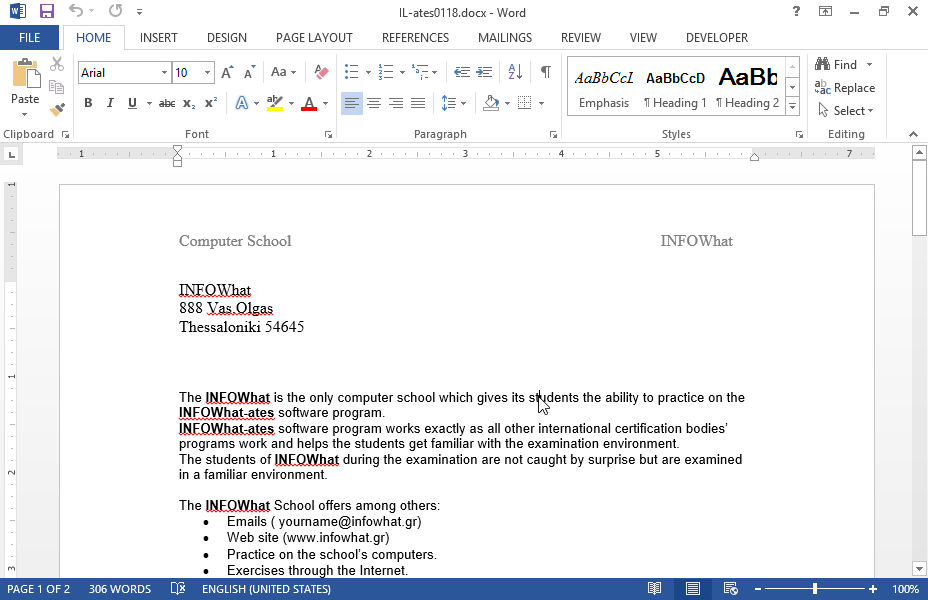Apply strikethrough formatting

[x=167, y=104]
